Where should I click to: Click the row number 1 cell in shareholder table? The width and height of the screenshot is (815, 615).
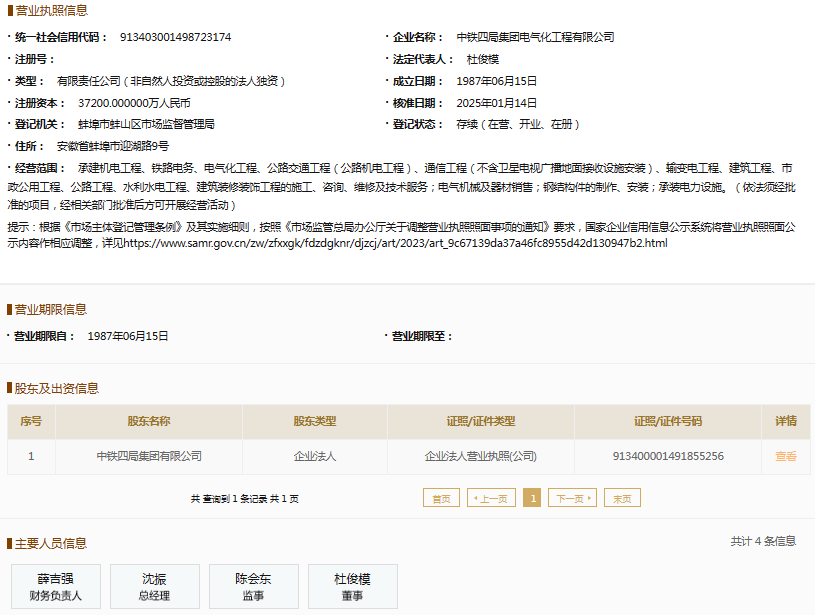[x=31, y=456]
